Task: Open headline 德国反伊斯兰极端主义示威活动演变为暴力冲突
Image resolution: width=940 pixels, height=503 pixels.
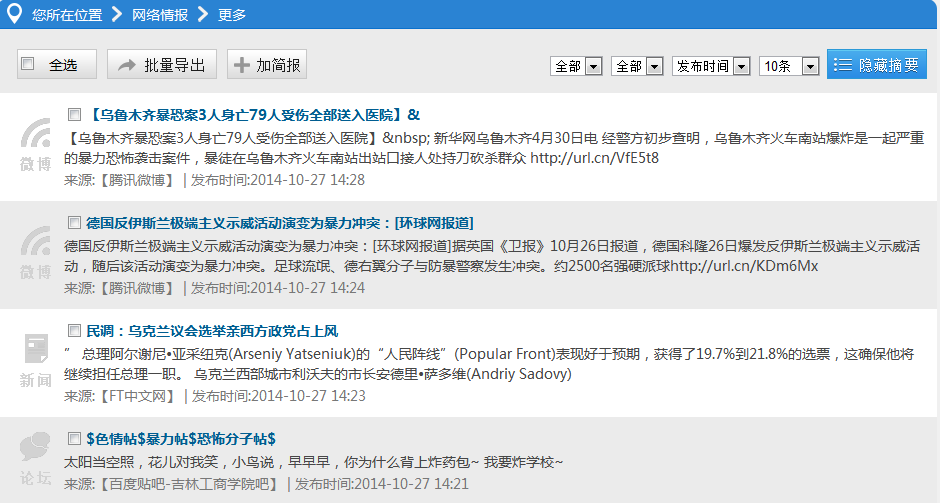Action: coord(280,222)
